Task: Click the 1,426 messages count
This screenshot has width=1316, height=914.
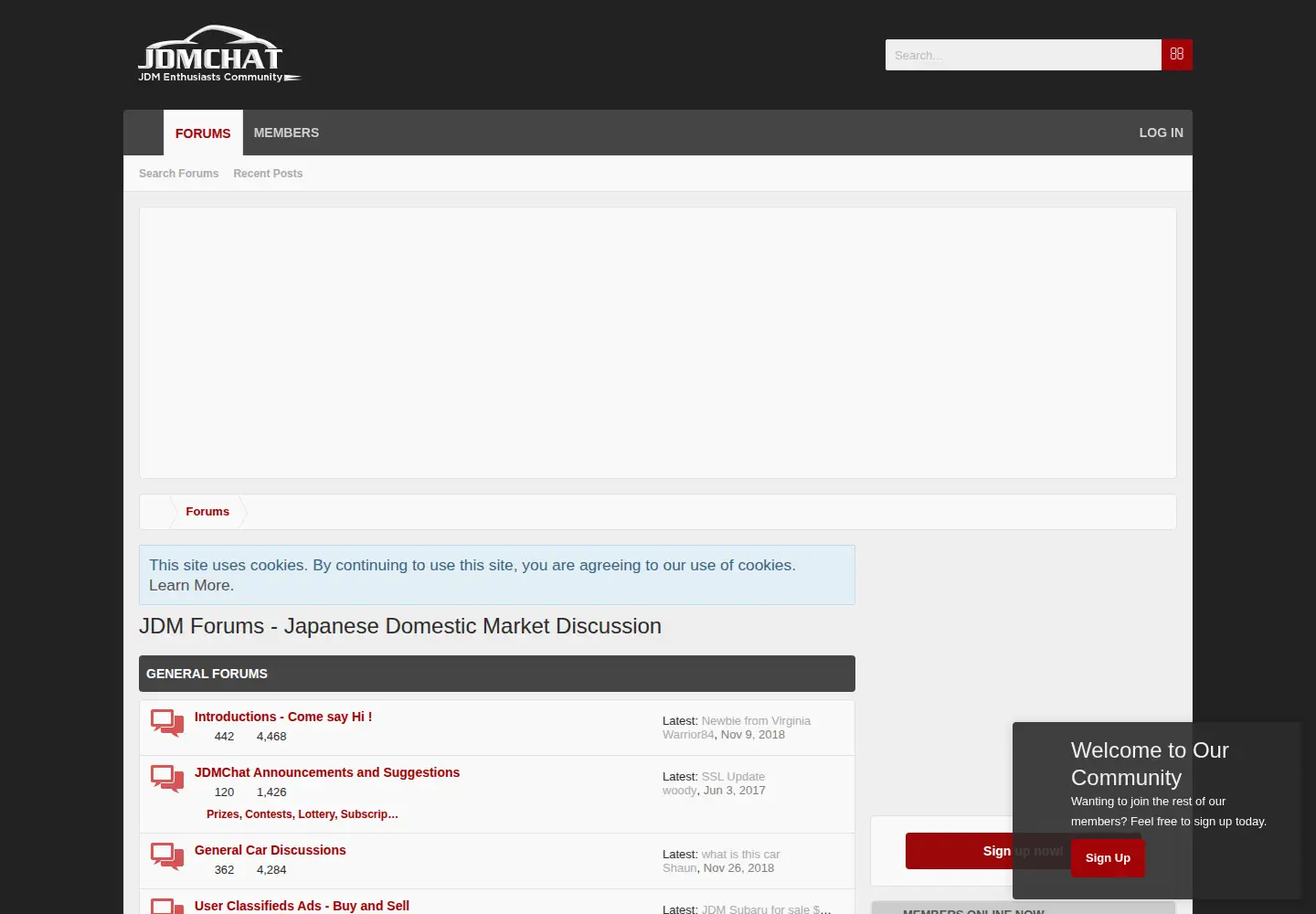Action: (x=271, y=792)
